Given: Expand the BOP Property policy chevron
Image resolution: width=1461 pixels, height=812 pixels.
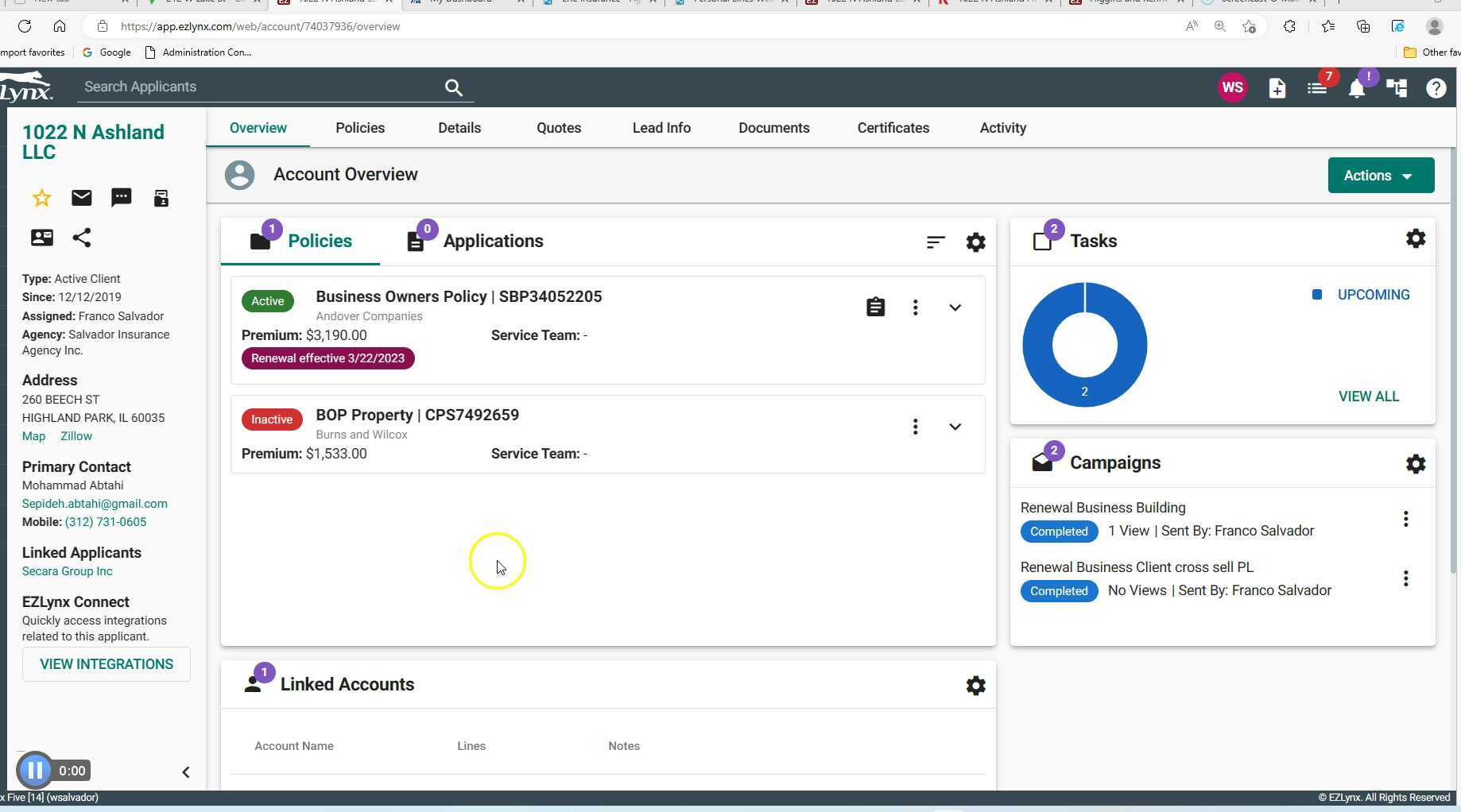Looking at the screenshot, I should [955, 427].
